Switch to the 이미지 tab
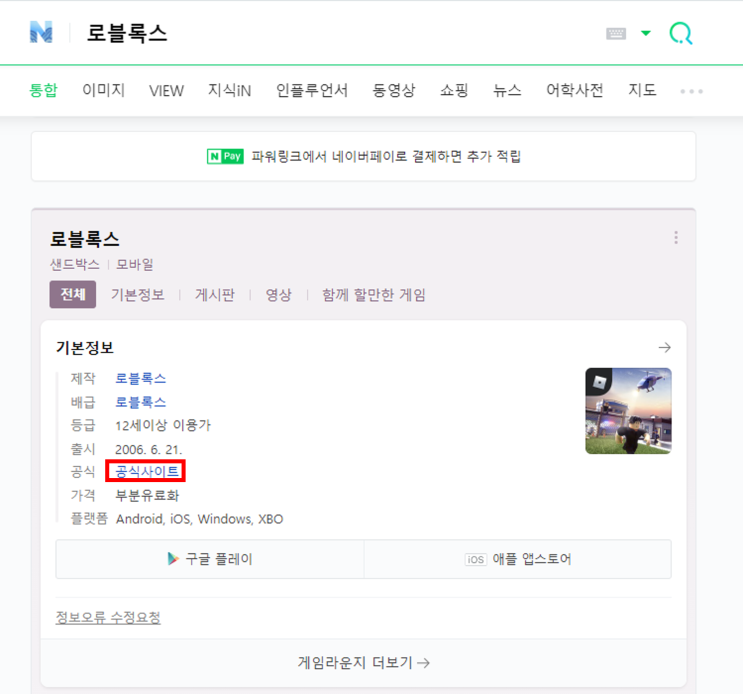The image size is (743, 694). [103, 90]
